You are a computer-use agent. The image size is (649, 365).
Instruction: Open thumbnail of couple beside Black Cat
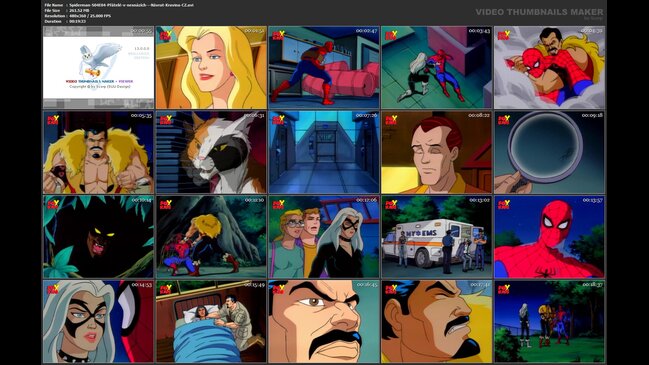coord(324,237)
